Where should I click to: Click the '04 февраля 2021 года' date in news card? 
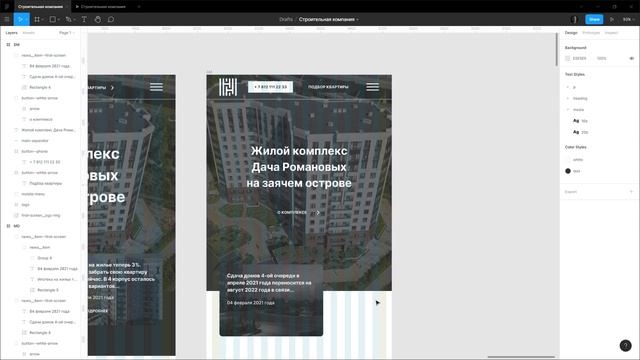251,303
